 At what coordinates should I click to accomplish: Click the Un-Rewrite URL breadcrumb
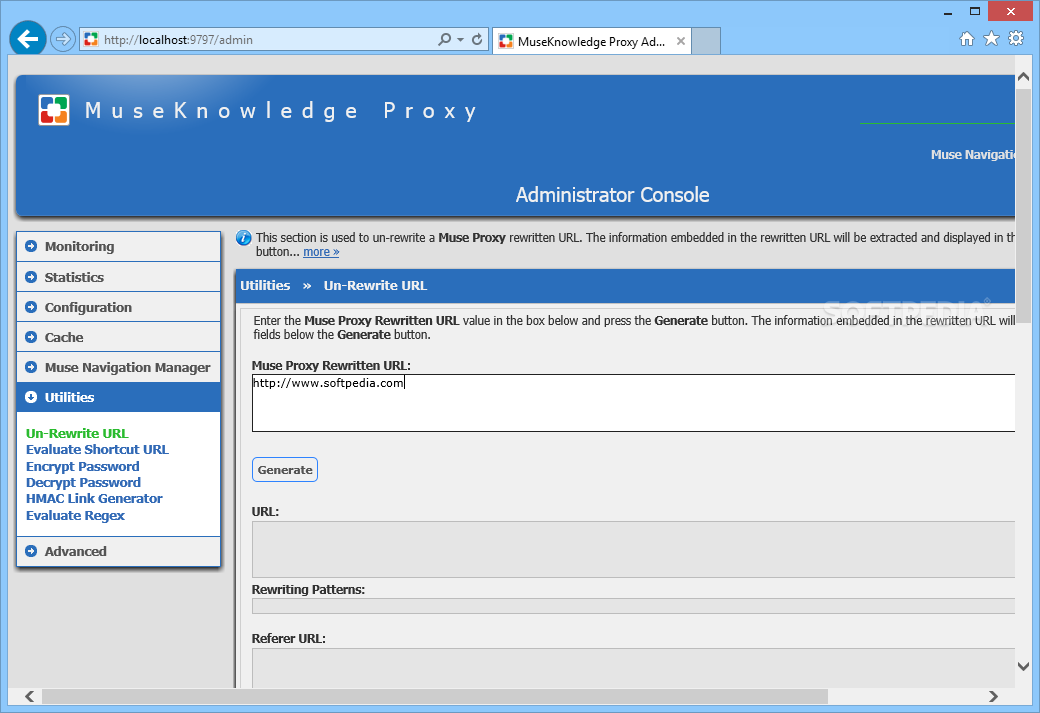point(375,285)
